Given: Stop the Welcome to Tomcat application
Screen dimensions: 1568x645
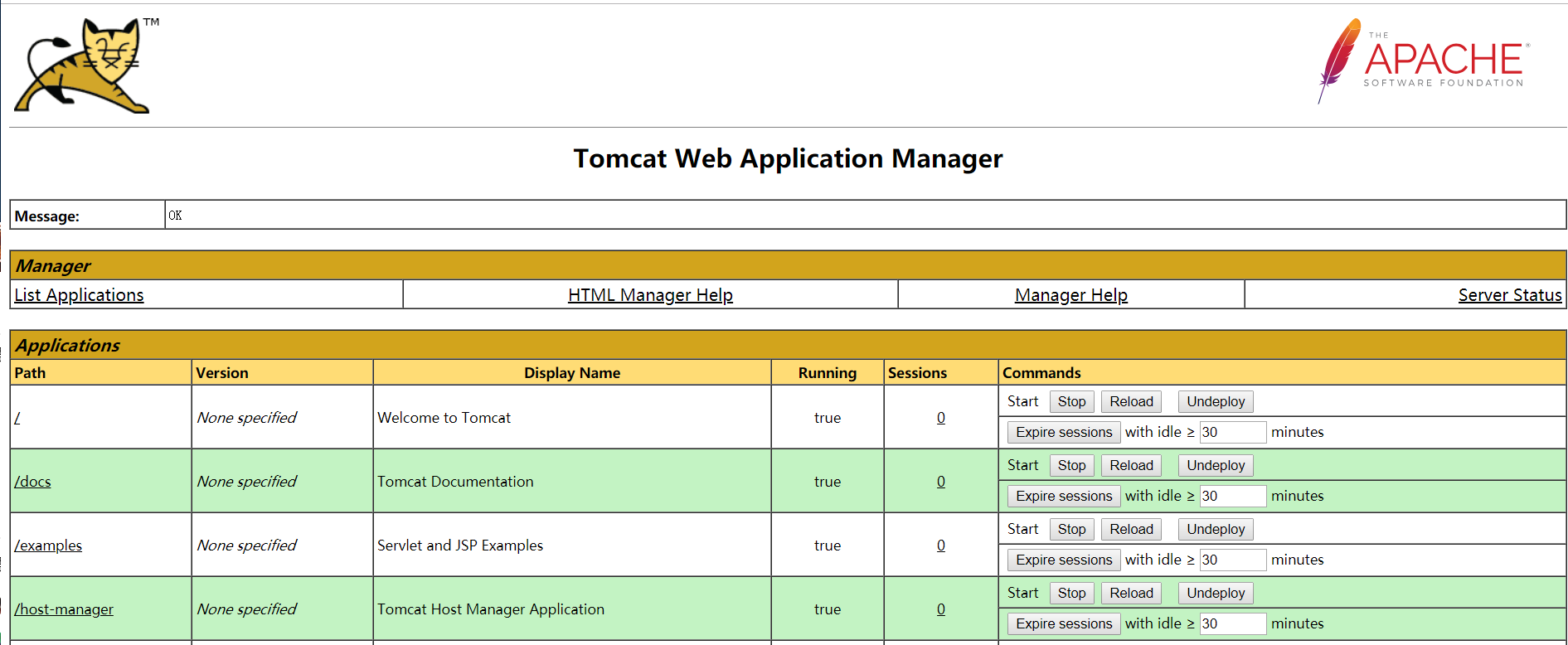Looking at the screenshot, I should pyautogui.click(x=1071, y=401).
